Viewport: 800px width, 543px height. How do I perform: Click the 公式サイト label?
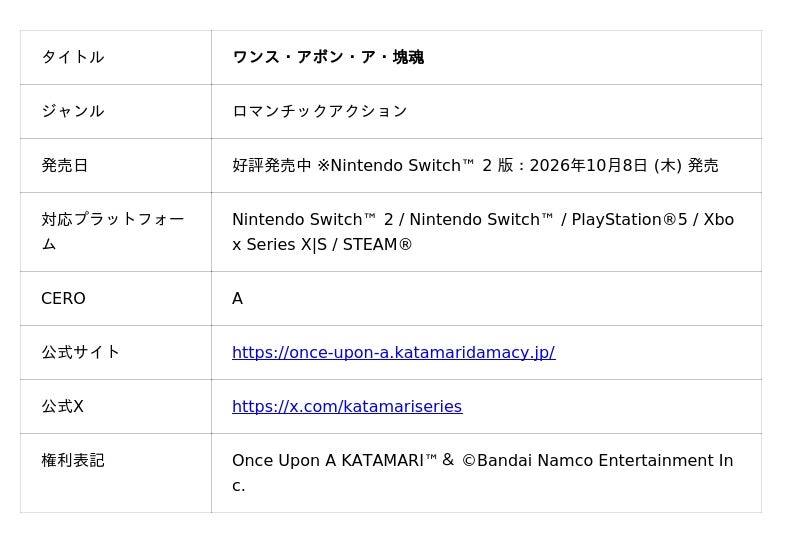(x=81, y=353)
